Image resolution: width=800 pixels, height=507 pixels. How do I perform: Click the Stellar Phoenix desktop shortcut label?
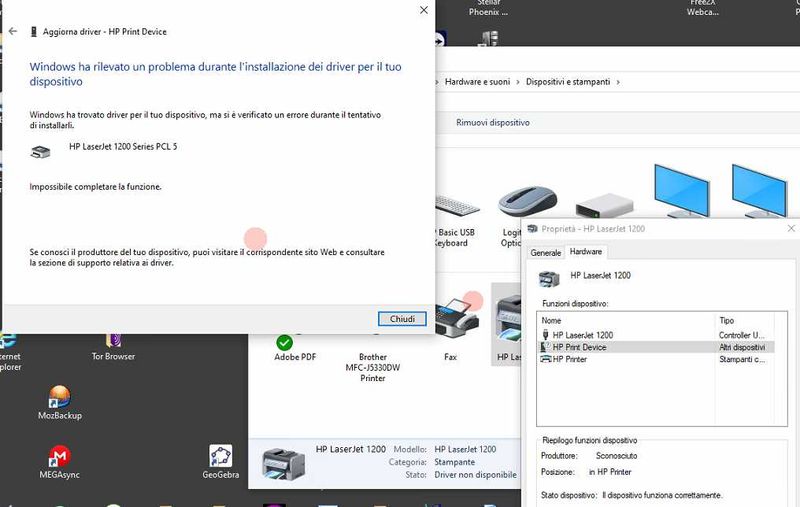pyautogui.click(x=488, y=8)
